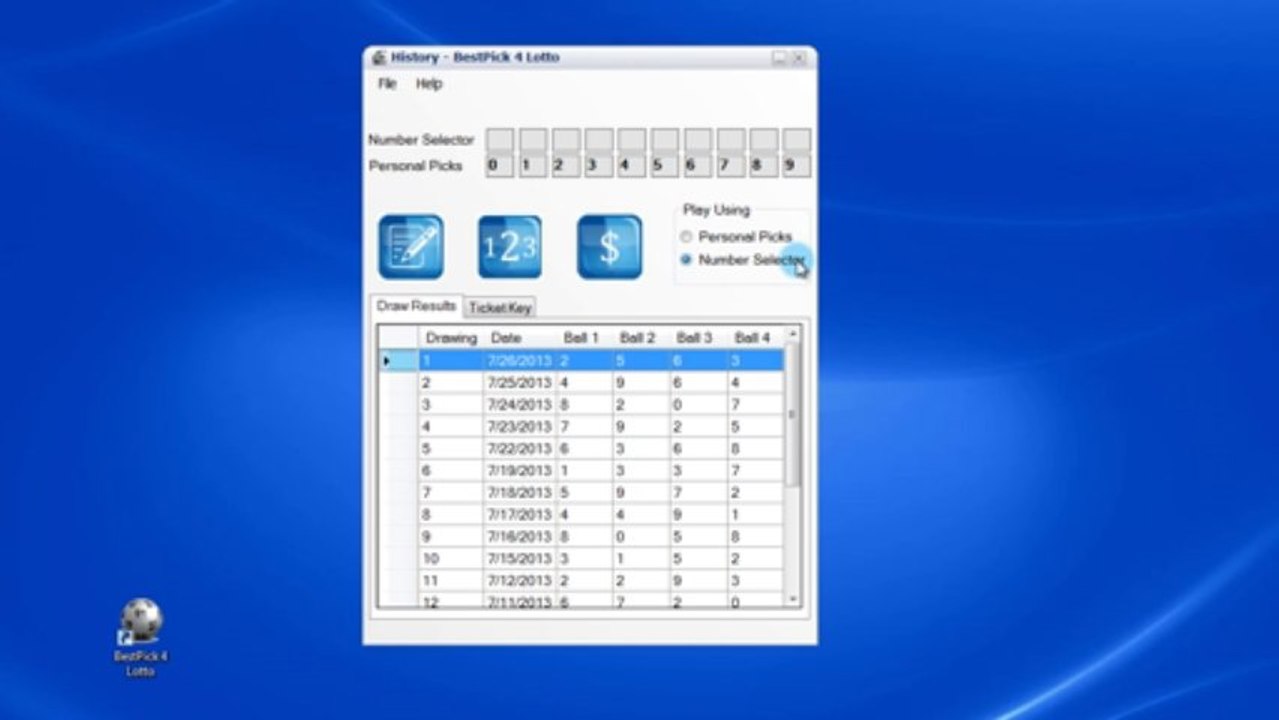Image resolution: width=1279 pixels, height=720 pixels.
Task: Click the Personal Picks box labeled 8
Action: click(763, 165)
